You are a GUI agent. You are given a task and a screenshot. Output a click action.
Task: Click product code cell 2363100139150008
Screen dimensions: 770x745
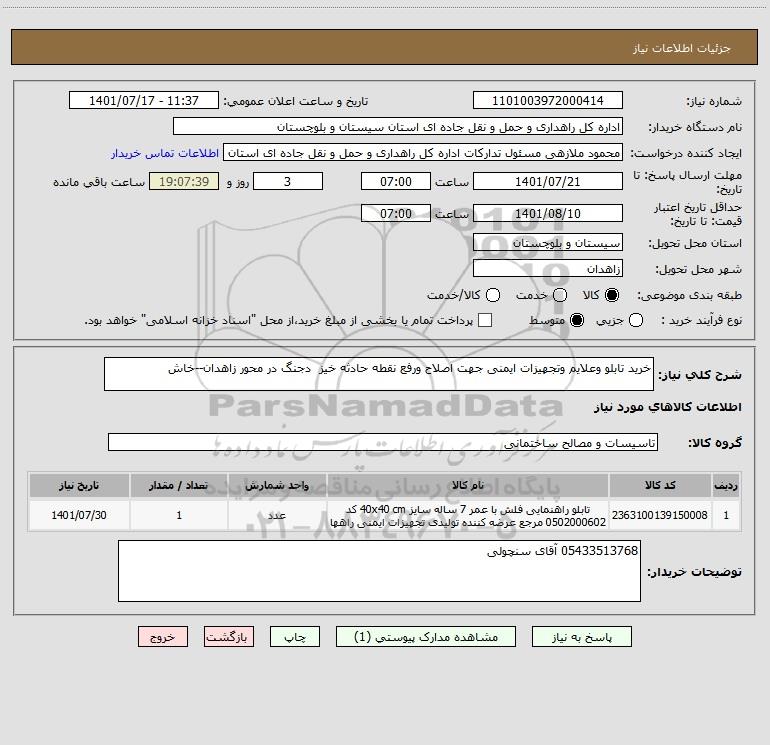(660, 515)
